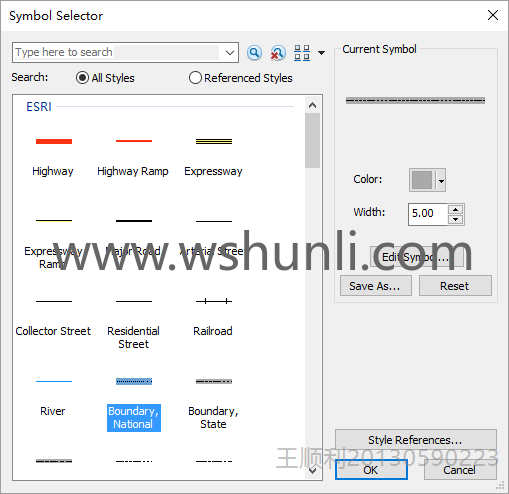The image size is (509, 494).
Task: Open the Color swatch picker
Action: 422,180
